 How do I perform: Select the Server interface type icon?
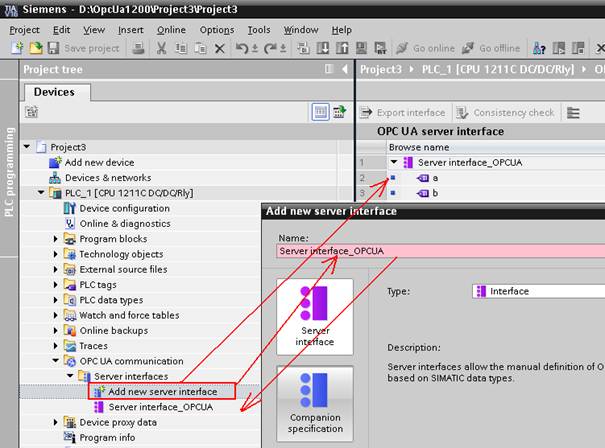point(315,314)
